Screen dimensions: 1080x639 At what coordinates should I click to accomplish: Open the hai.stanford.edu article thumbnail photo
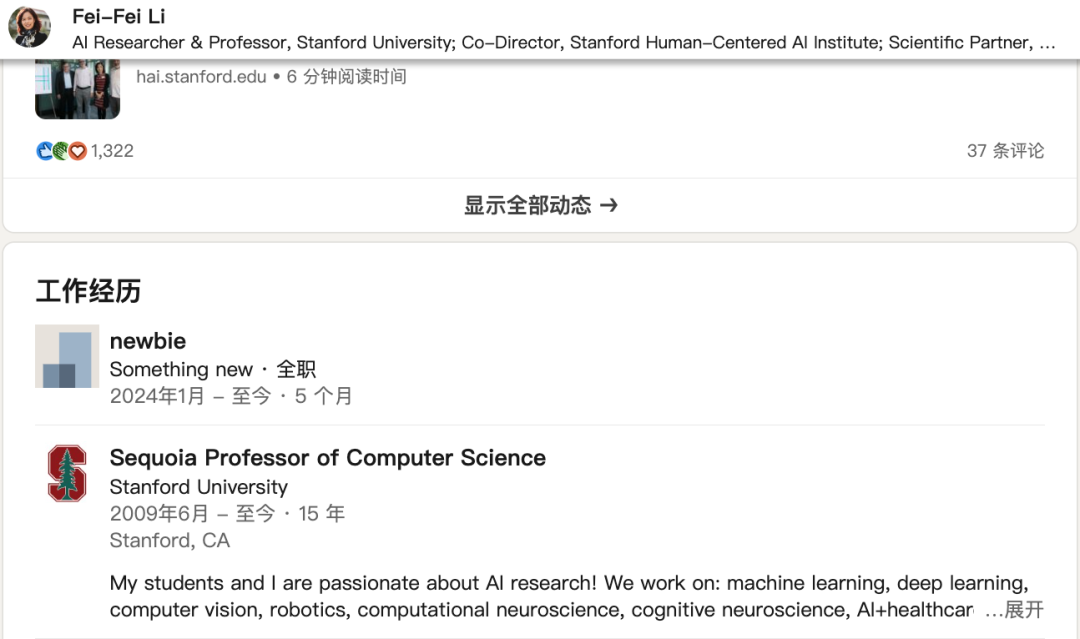[x=77, y=90]
